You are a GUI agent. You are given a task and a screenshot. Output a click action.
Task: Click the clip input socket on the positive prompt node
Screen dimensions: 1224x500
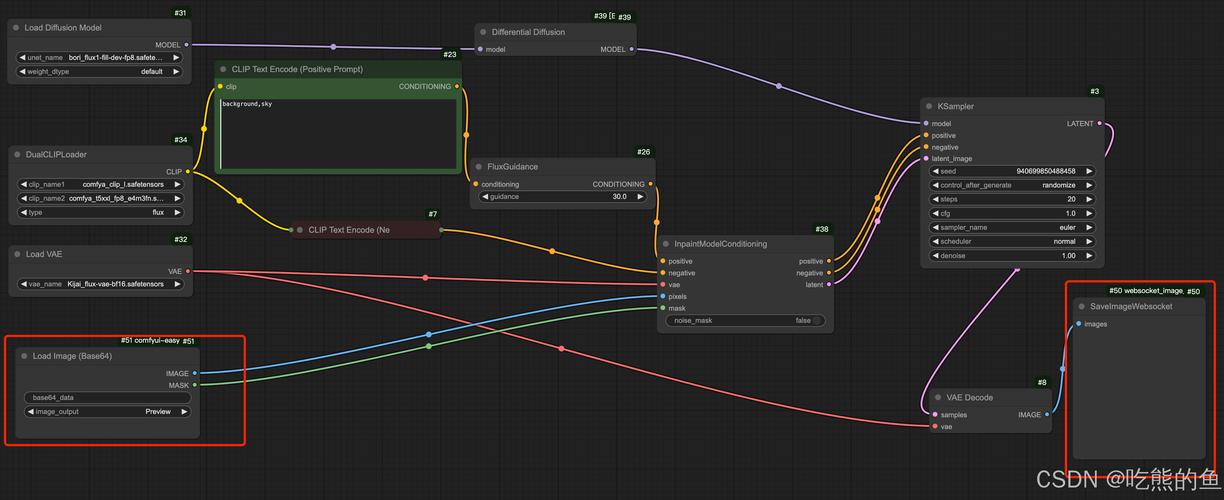(x=222, y=87)
